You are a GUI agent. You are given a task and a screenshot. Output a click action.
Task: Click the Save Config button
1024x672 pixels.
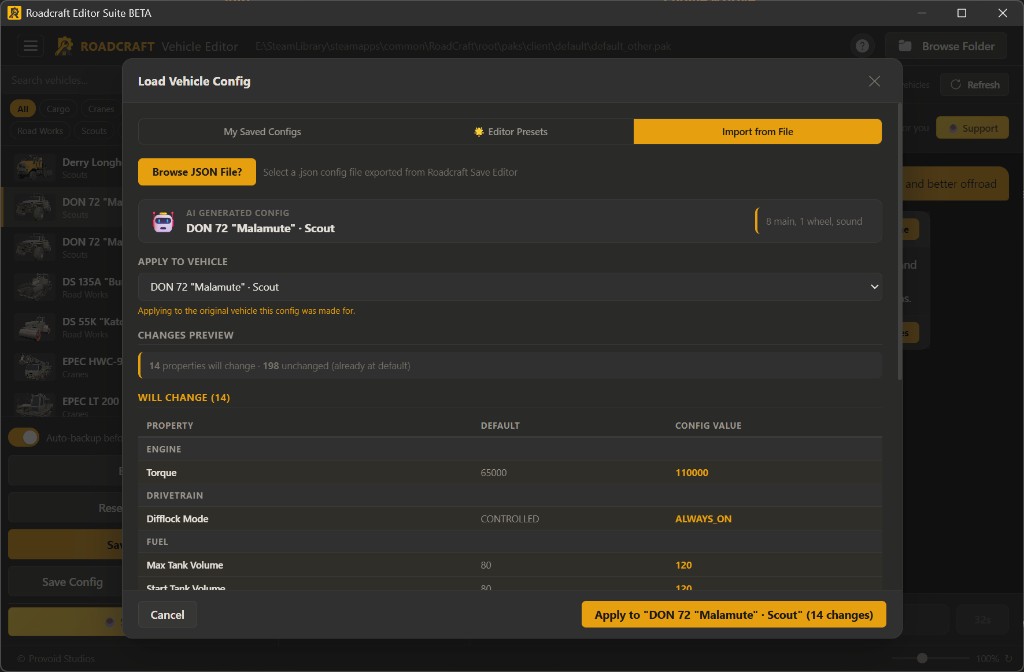[x=65, y=583]
